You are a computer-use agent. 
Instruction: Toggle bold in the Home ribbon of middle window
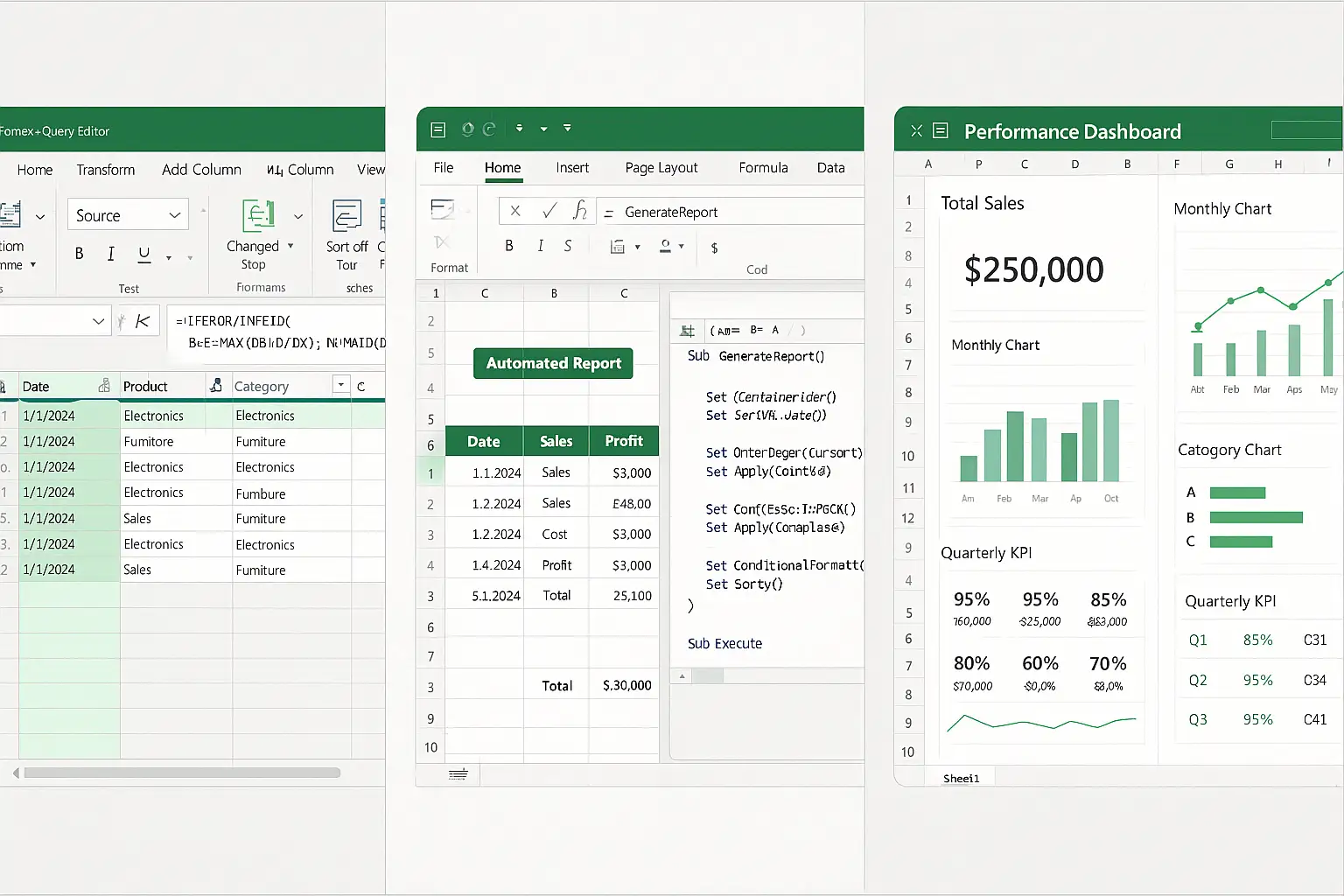coord(509,247)
